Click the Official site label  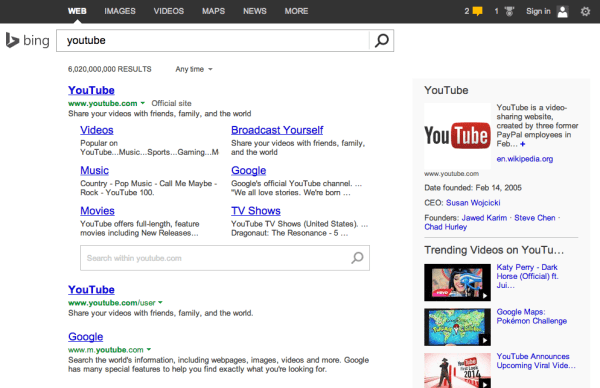(171, 103)
